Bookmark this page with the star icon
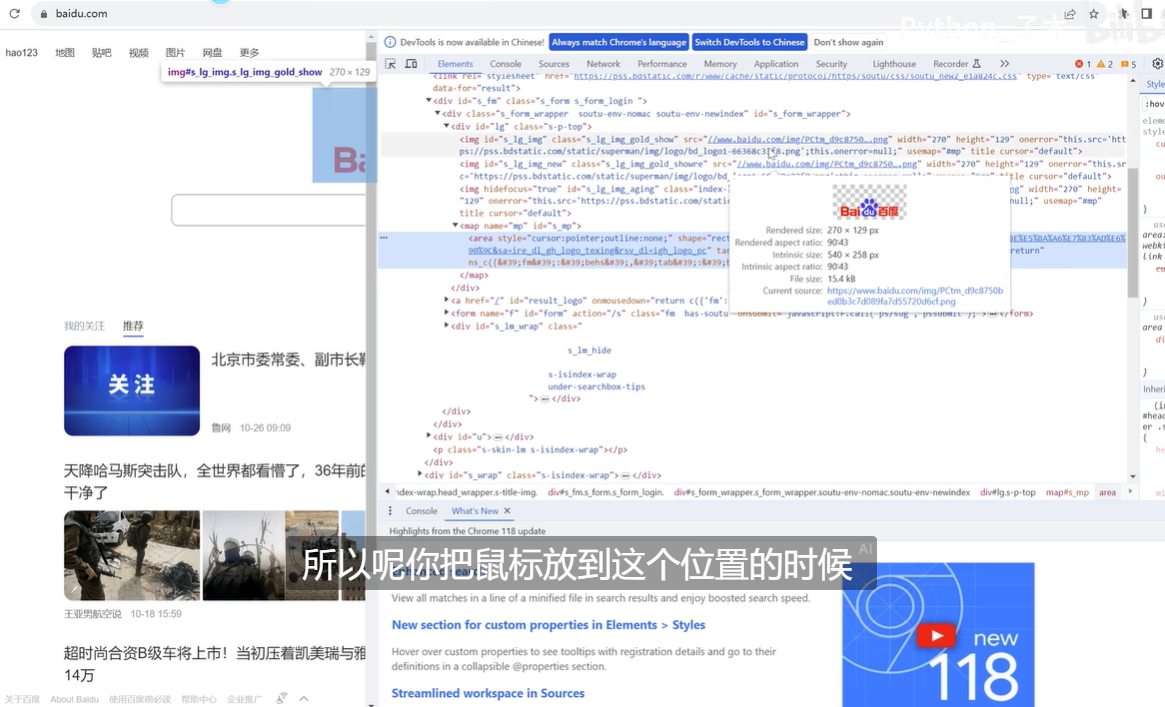The height and width of the screenshot is (707, 1165). (x=1094, y=13)
